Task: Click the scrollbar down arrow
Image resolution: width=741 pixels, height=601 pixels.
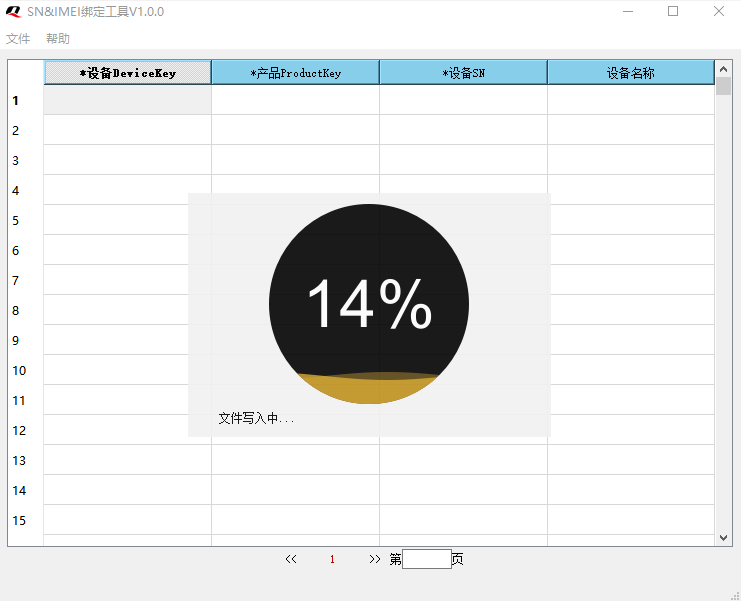Action: (723, 538)
